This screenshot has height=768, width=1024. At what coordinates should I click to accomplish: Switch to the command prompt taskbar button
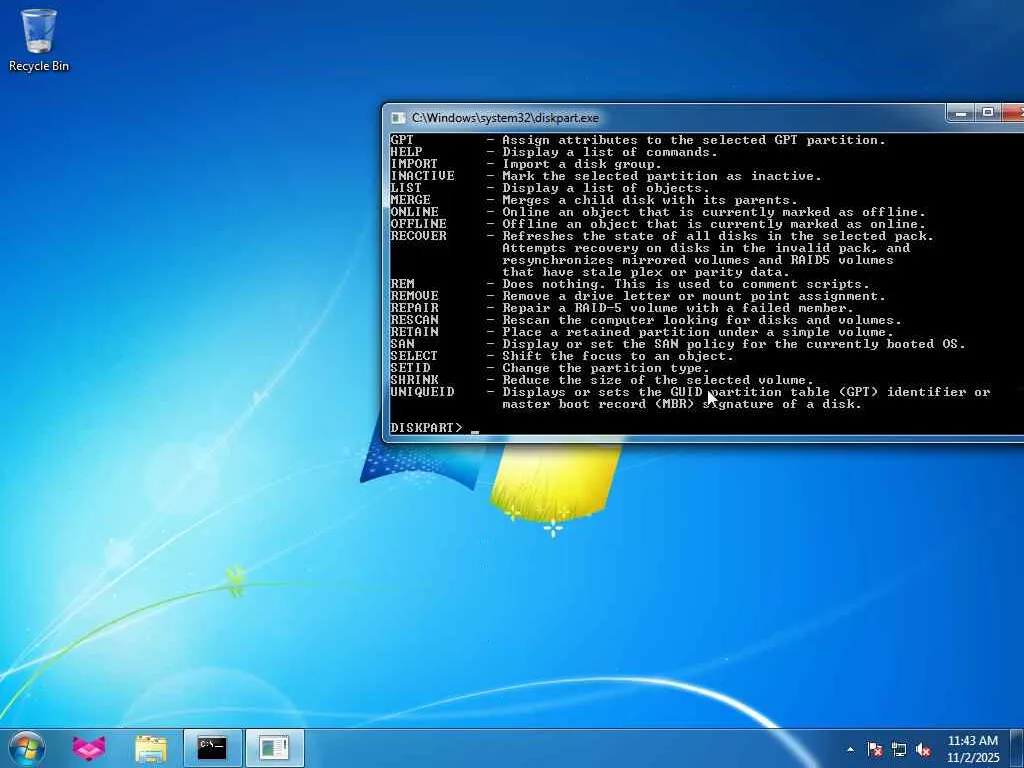(212, 748)
